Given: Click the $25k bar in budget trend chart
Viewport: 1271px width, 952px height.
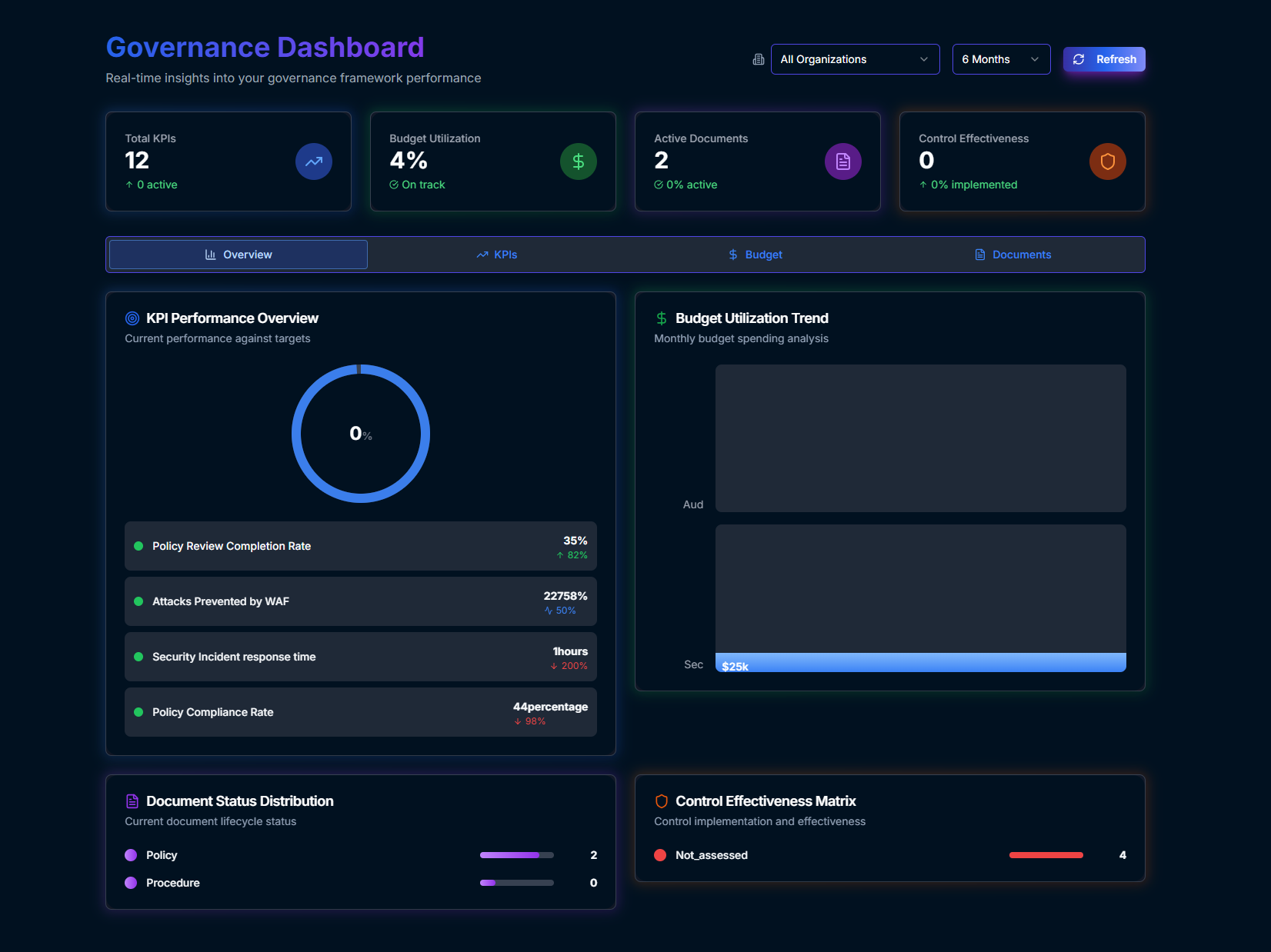Looking at the screenshot, I should click(921, 663).
